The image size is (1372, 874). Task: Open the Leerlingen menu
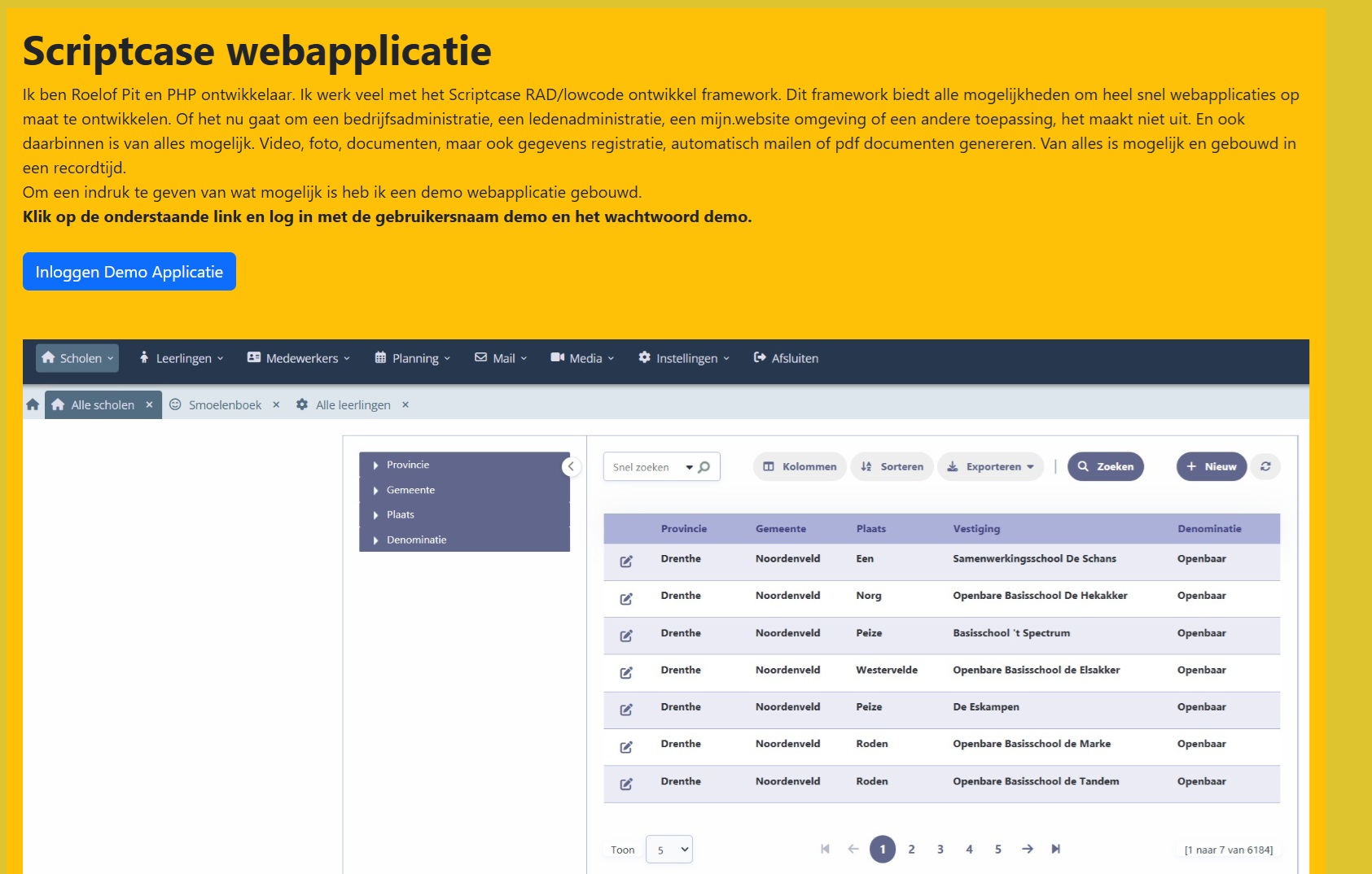182,358
